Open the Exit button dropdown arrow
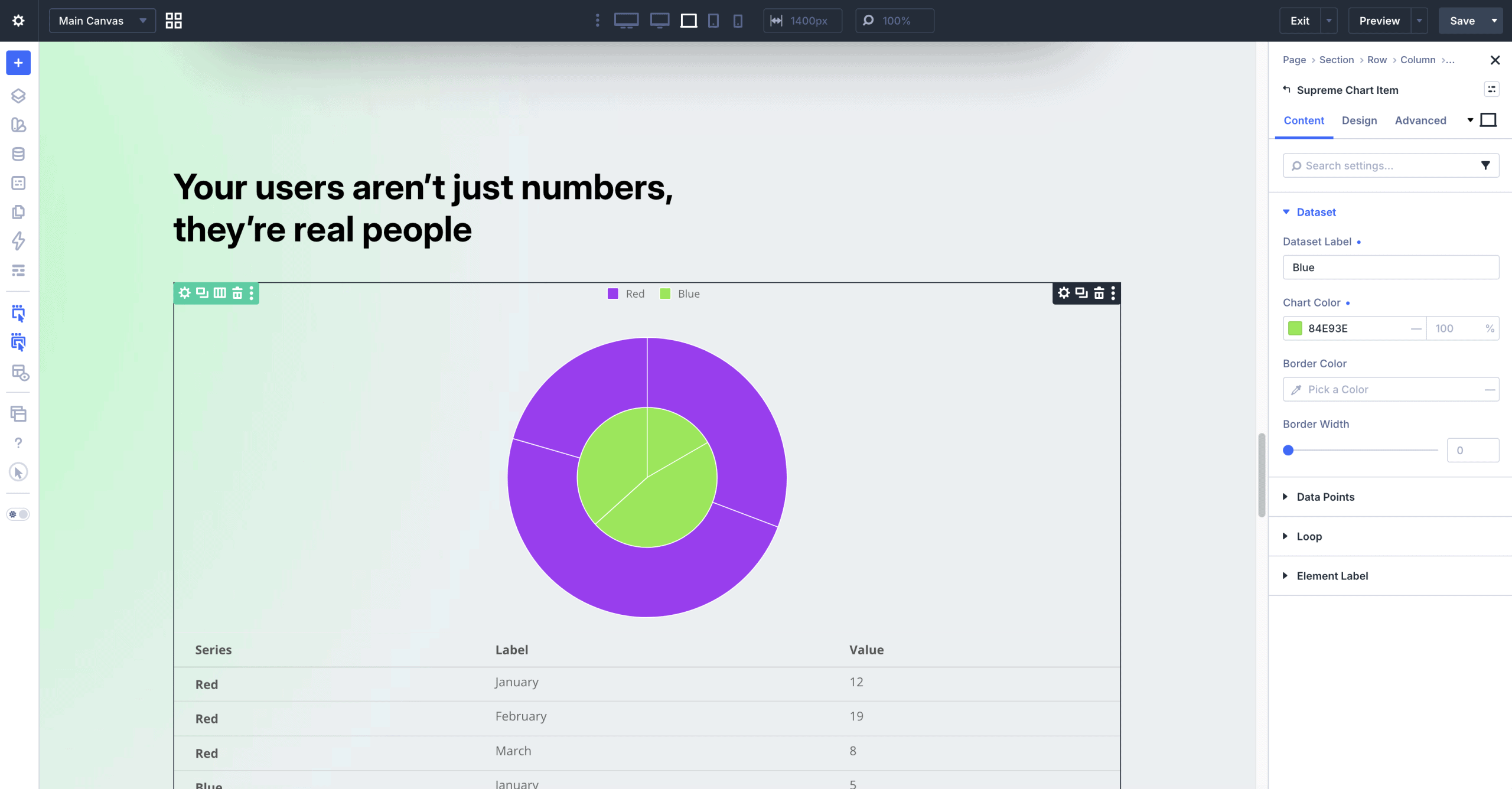The width and height of the screenshot is (1512, 789). (1329, 21)
